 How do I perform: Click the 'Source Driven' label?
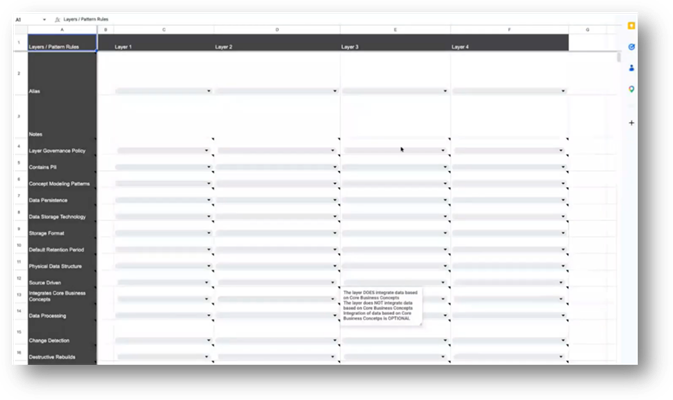pos(45,283)
